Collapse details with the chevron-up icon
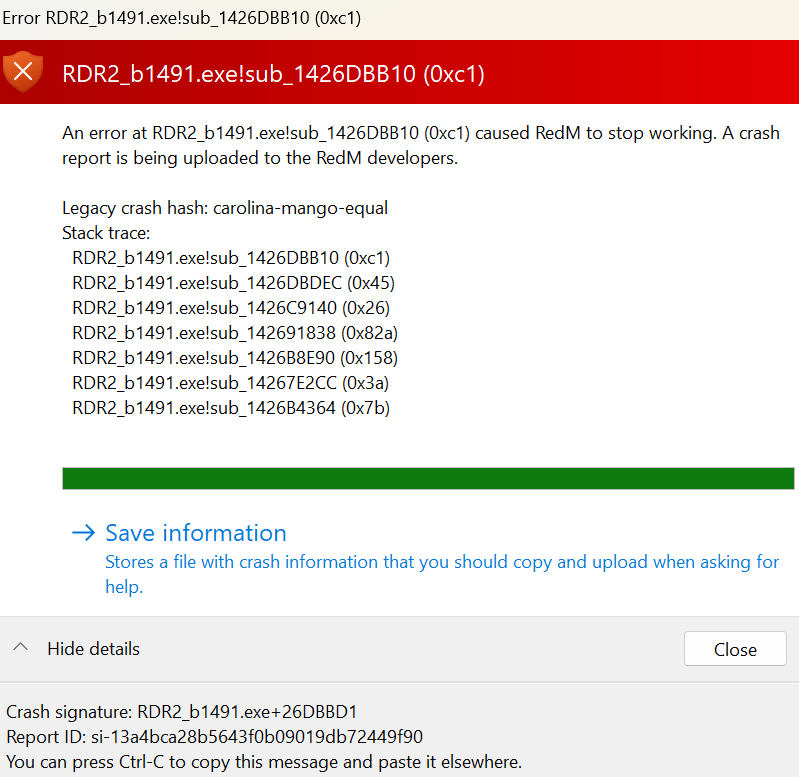The height and width of the screenshot is (777, 799). [20, 648]
